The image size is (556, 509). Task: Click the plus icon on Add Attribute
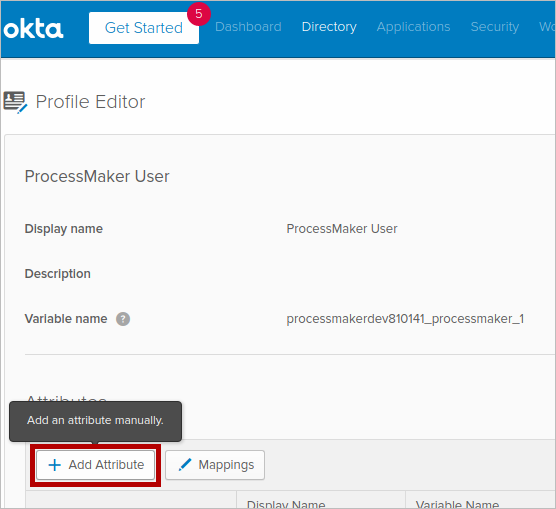tap(55, 465)
